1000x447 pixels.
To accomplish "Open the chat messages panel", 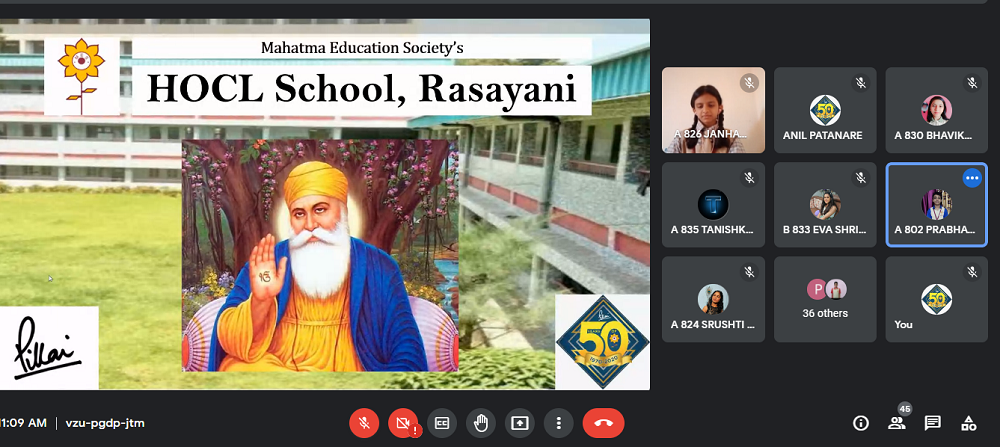I will [932, 423].
